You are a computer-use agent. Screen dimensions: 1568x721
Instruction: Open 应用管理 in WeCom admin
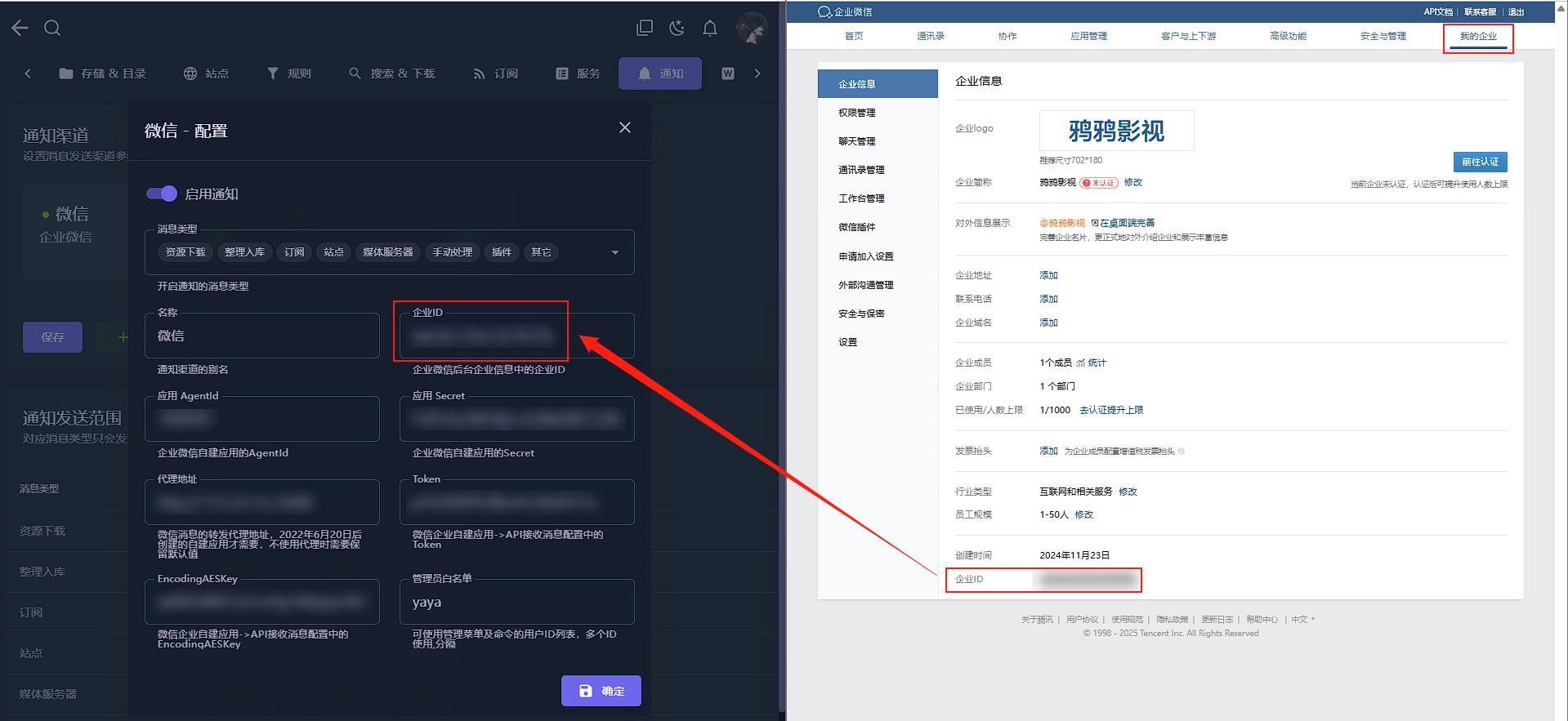point(1089,36)
